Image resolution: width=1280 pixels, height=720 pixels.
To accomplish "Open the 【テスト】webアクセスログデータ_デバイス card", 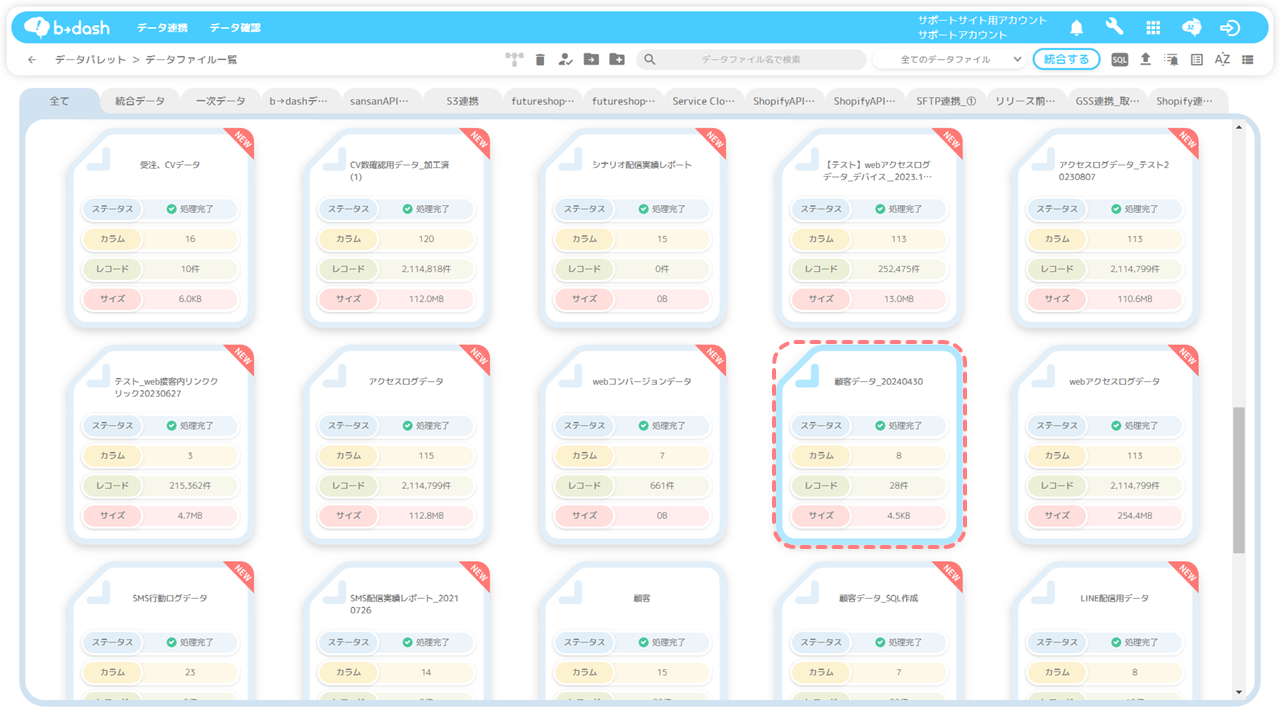I will 869,226.
